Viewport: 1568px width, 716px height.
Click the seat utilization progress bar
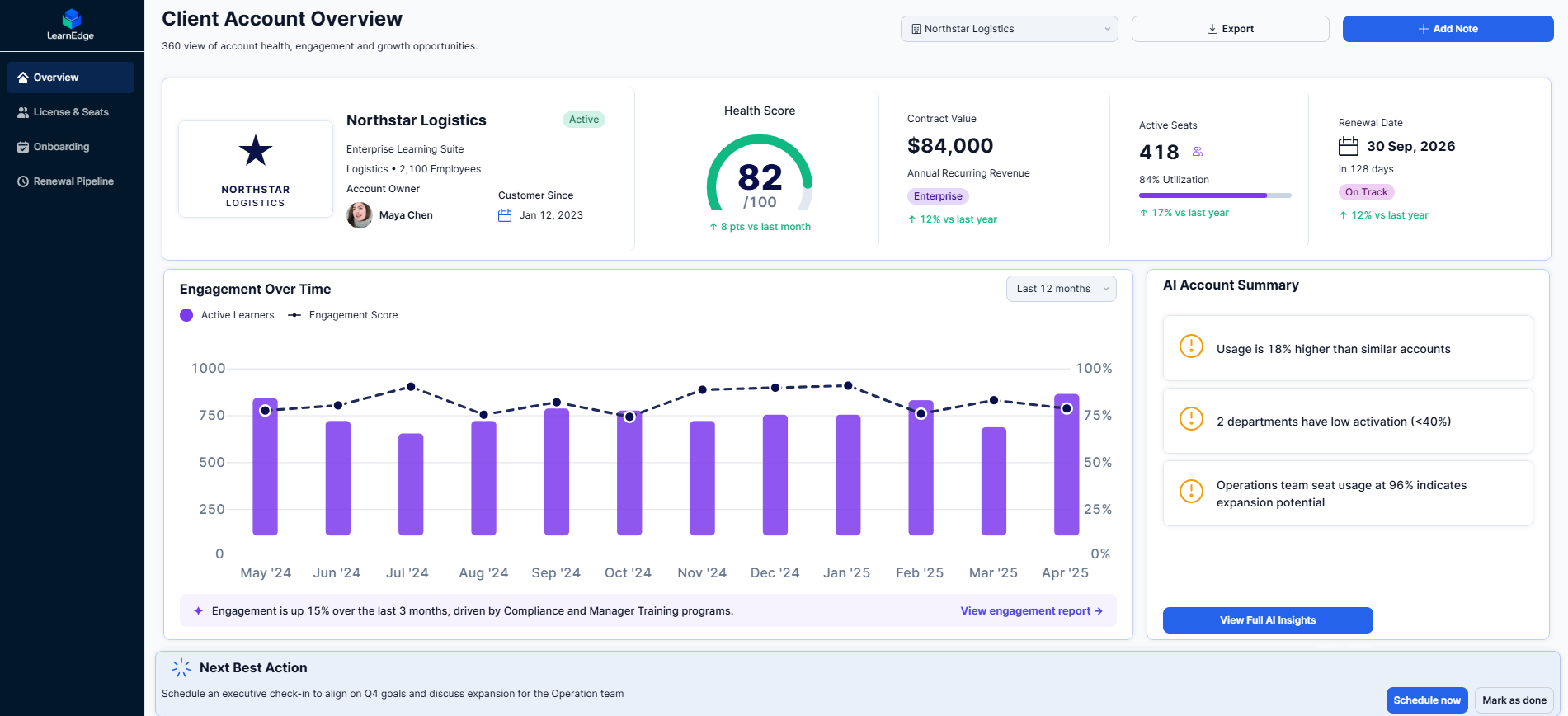[1215, 195]
